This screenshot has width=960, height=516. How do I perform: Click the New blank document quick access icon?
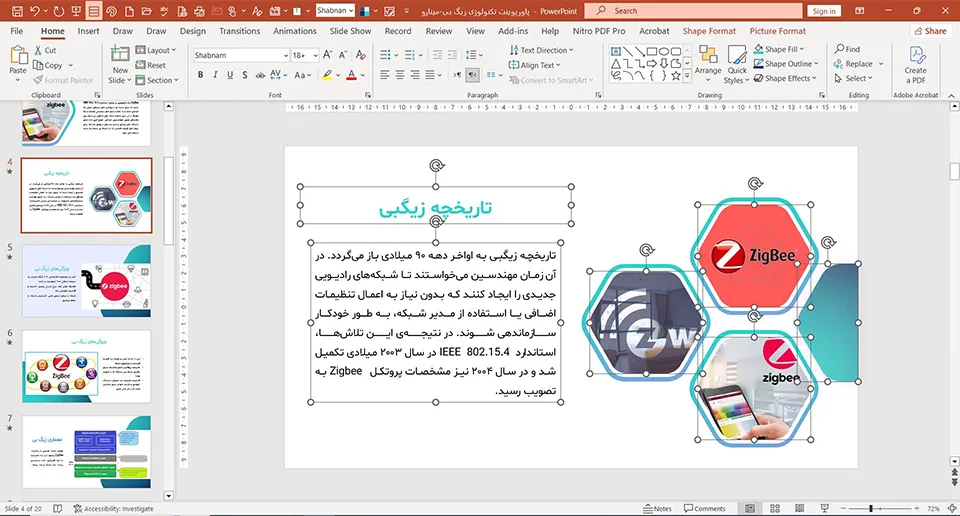coord(129,11)
